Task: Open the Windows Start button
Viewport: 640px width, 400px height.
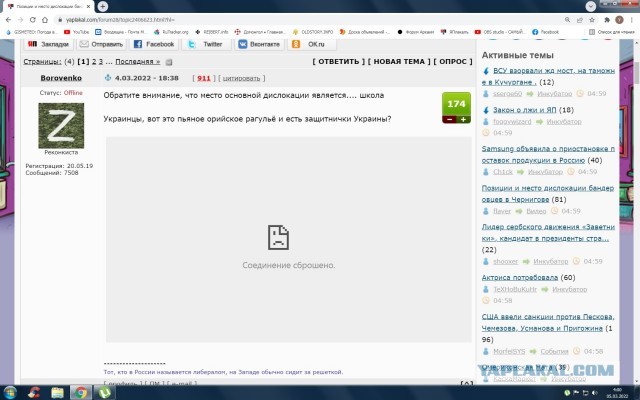Action: coord(9,392)
